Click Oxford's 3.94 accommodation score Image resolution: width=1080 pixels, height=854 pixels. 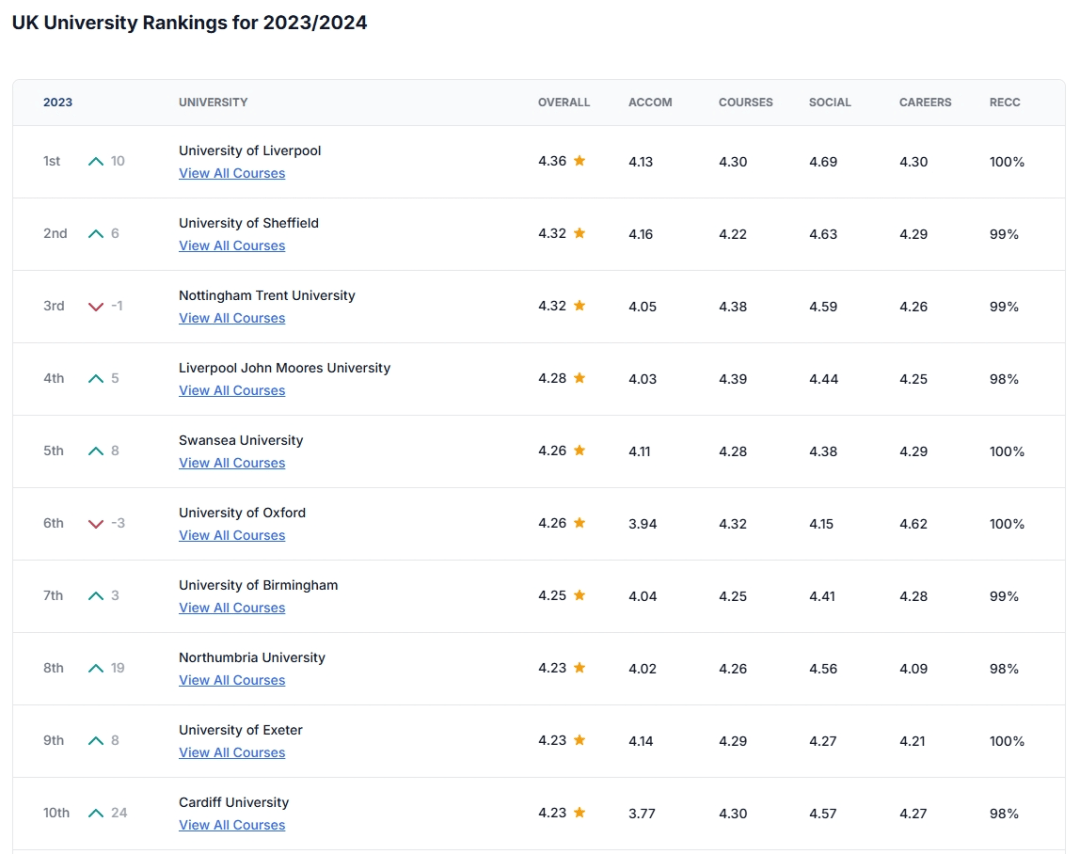pos(643,523)
